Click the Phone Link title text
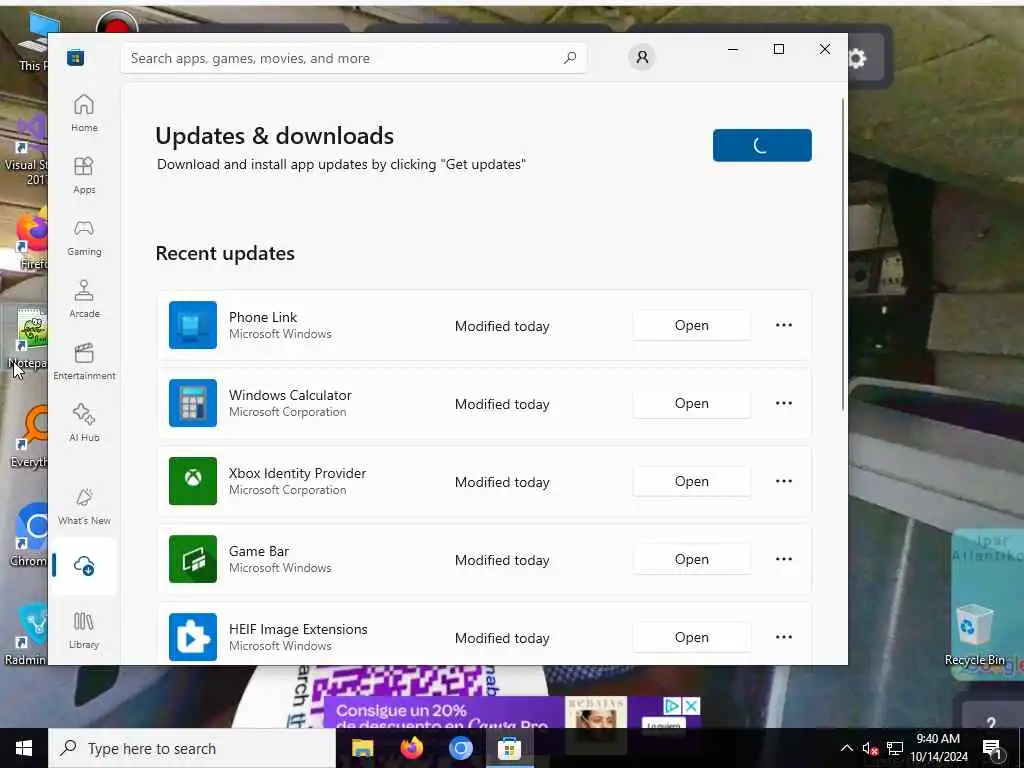 tap(263, 317)
